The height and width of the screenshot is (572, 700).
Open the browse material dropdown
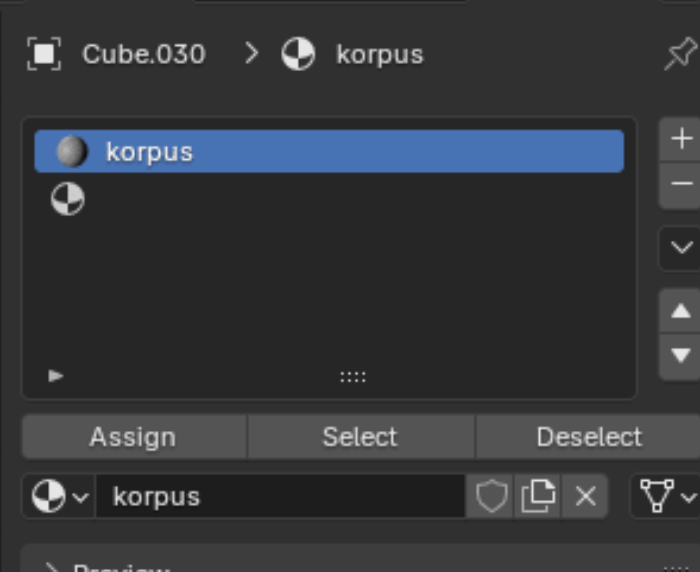tap(59, 496)
